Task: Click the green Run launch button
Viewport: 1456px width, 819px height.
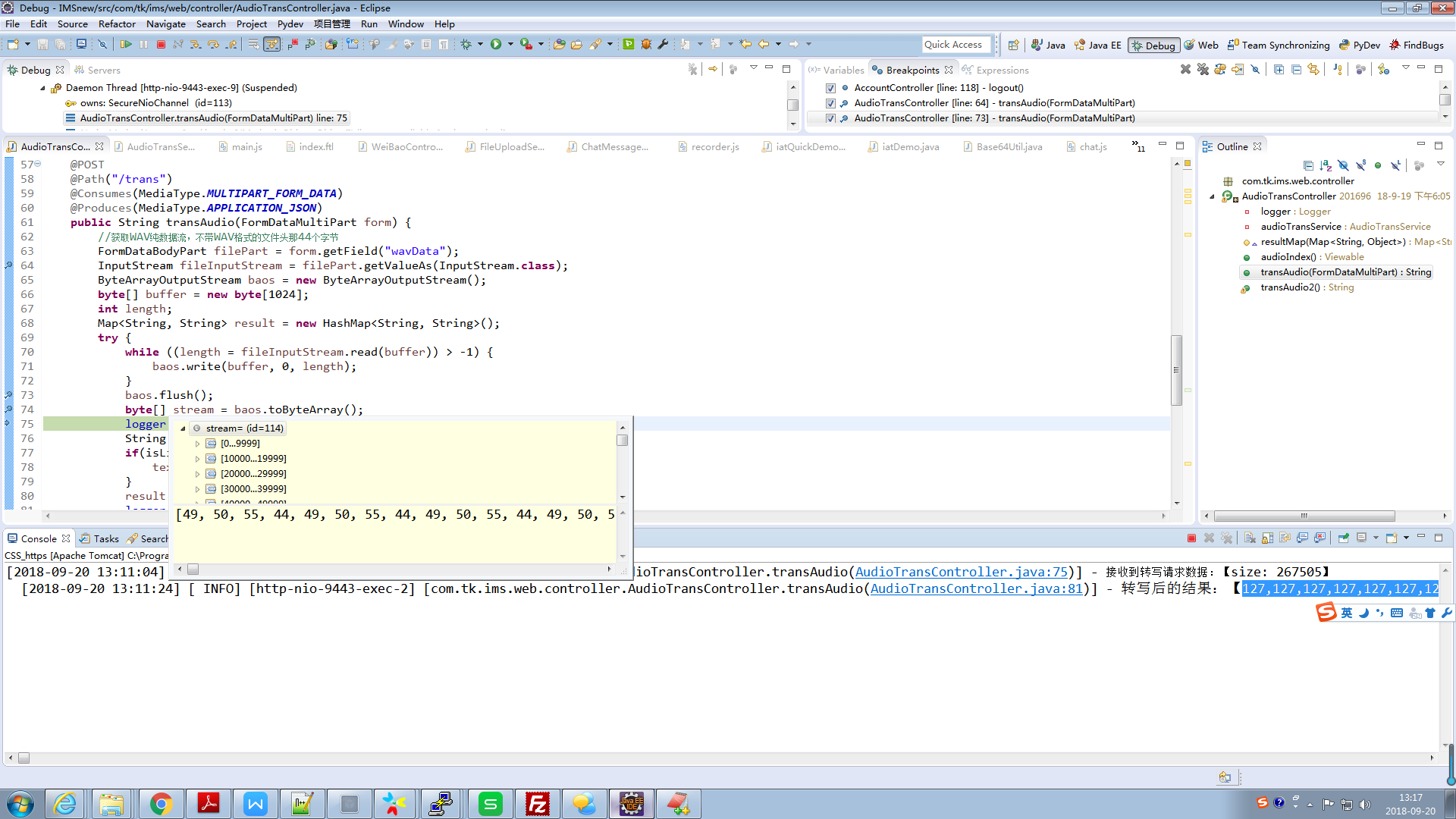Action: coord(495,45)
